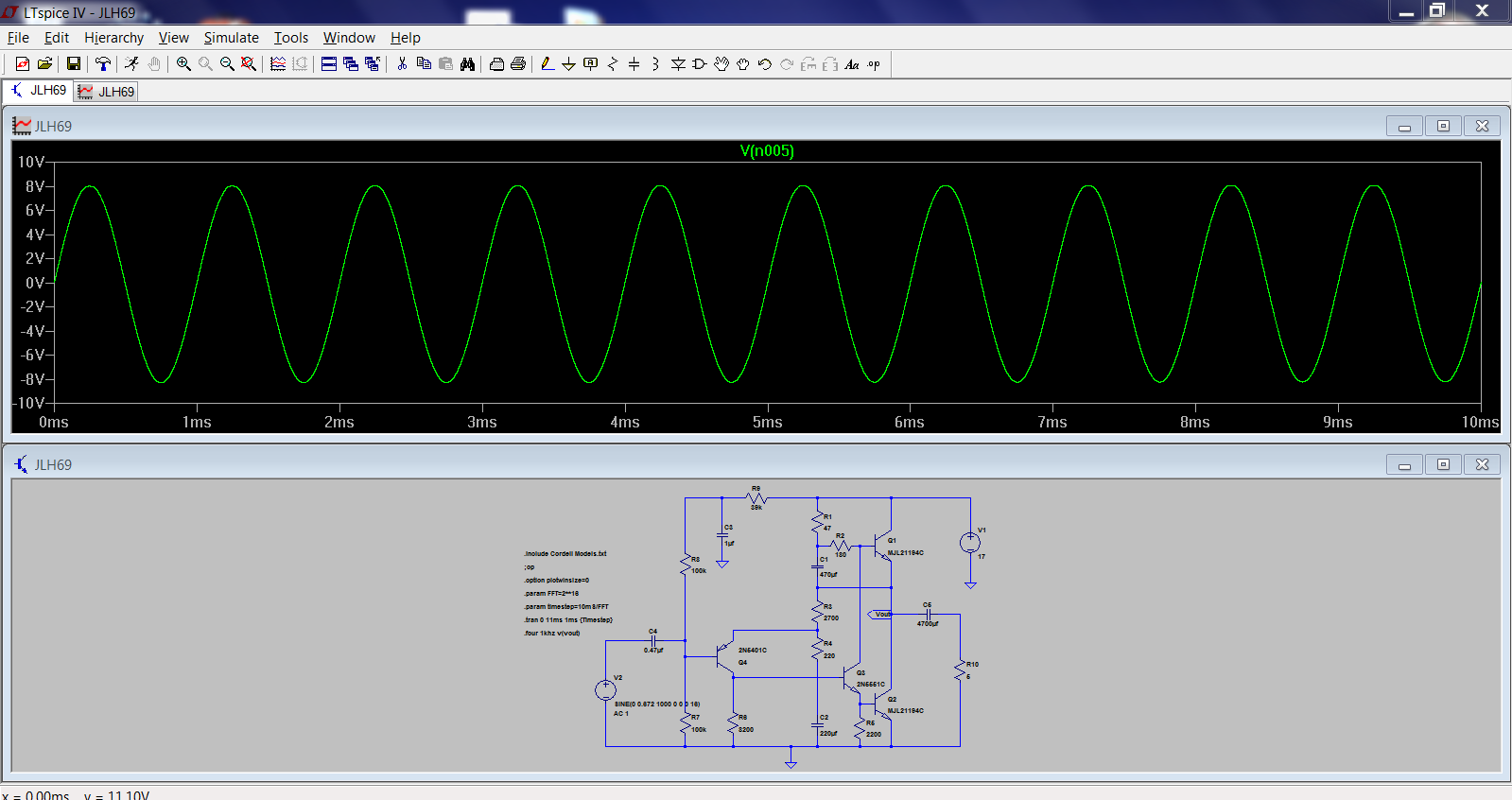Click the Open file folder icon

[x=44, y=64]
